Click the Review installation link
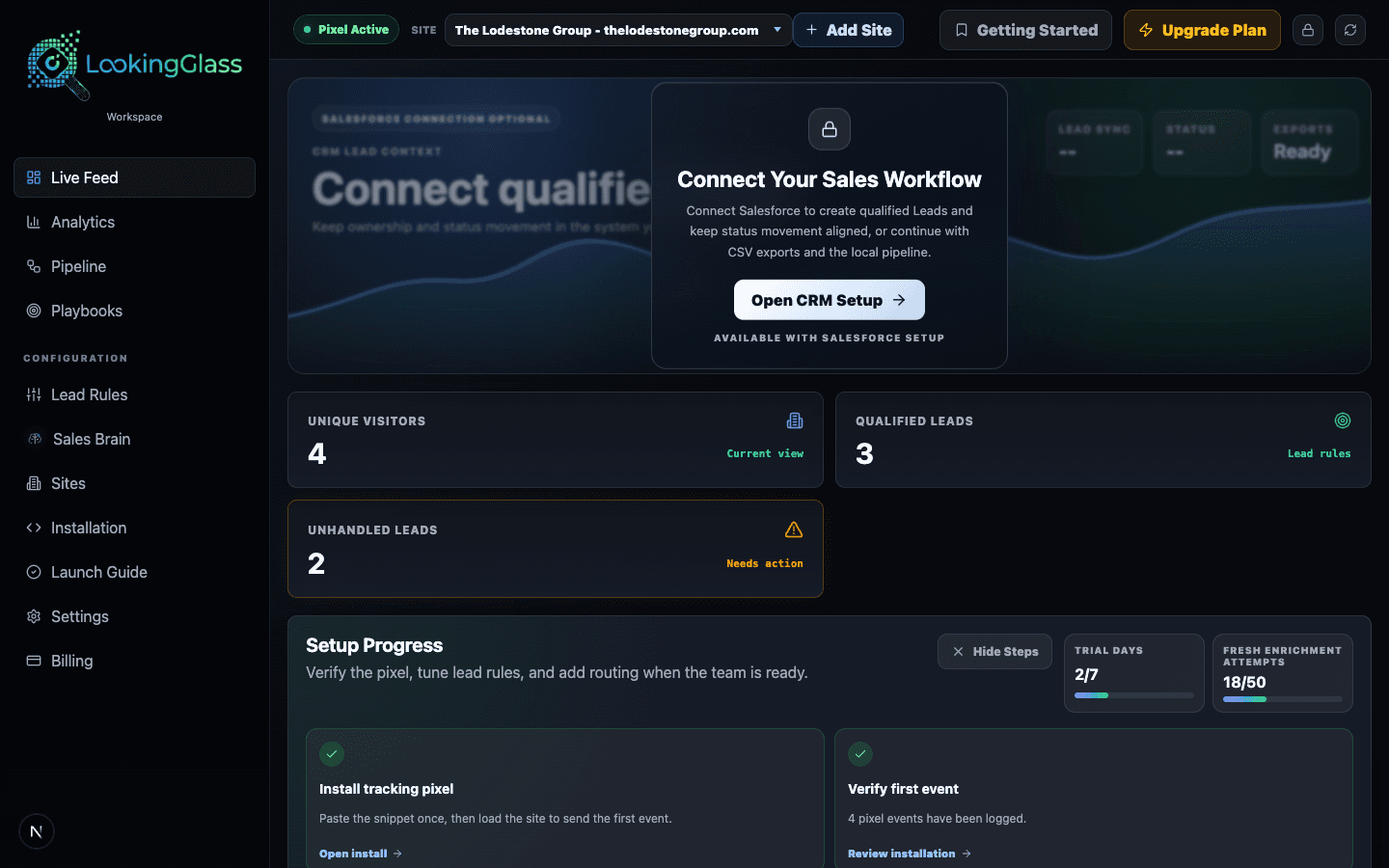This screenshot has height=868, width=1389. [910, 854]
